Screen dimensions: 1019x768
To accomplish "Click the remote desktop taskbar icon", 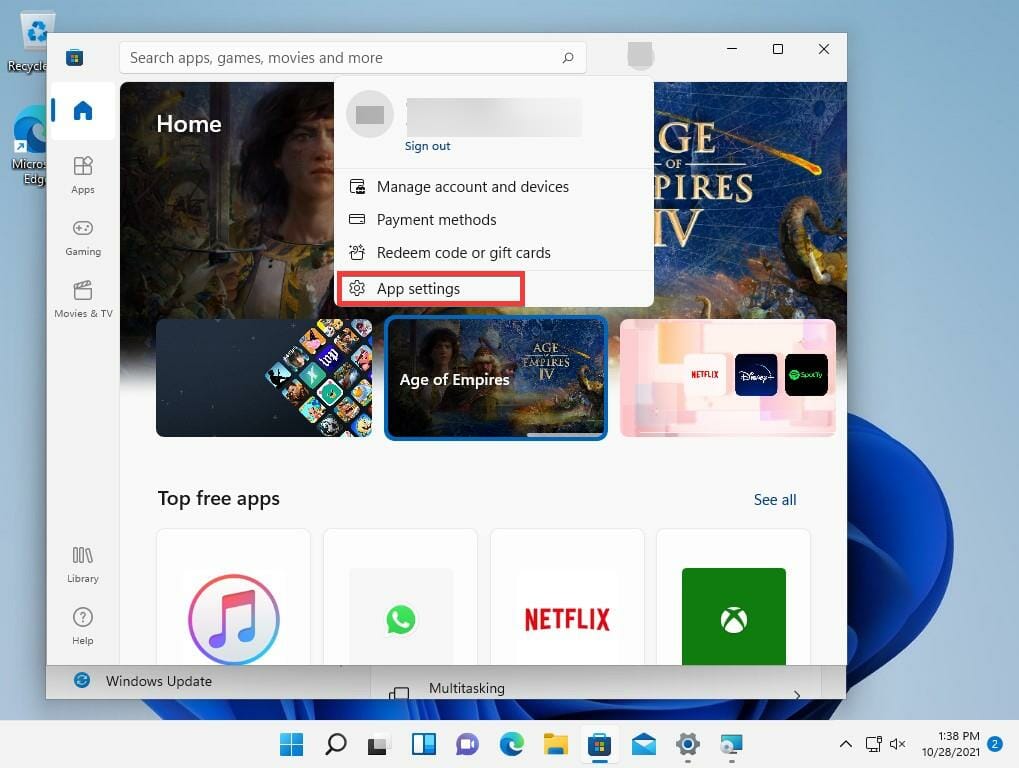I will [x=732, y=744].
